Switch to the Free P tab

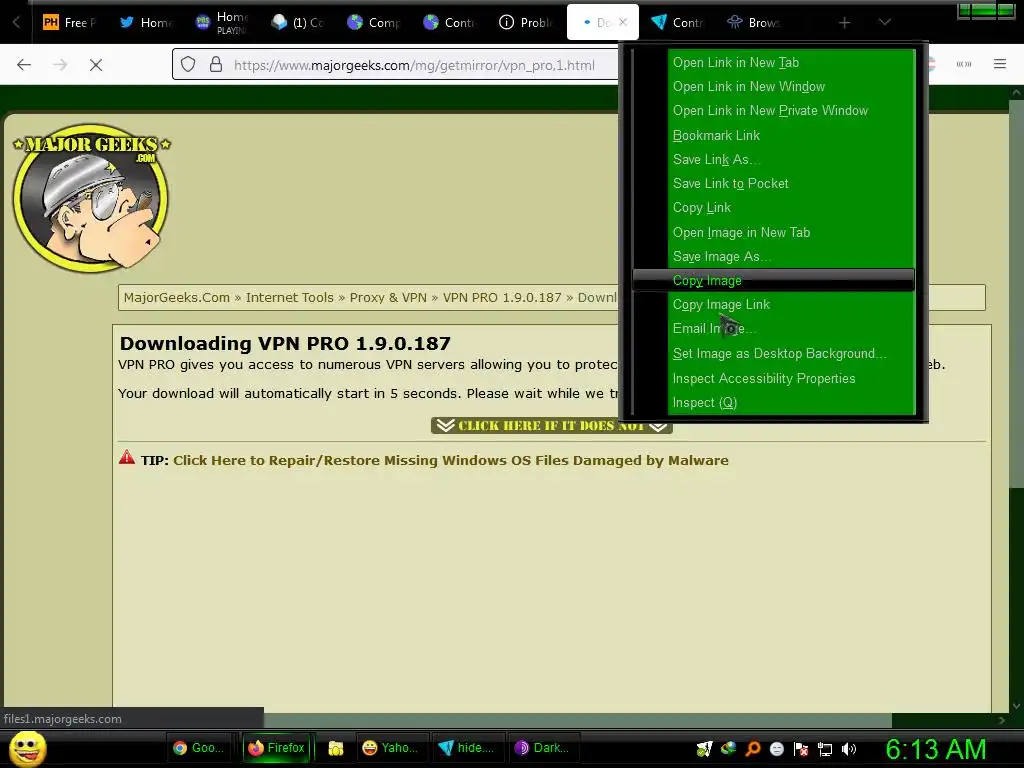[70, 23]
